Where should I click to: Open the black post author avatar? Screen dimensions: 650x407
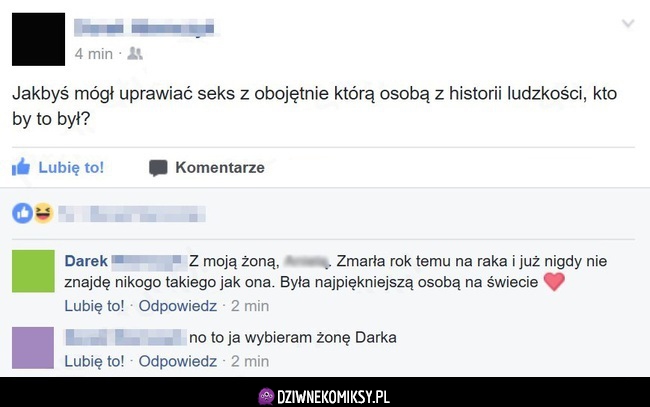38,39
